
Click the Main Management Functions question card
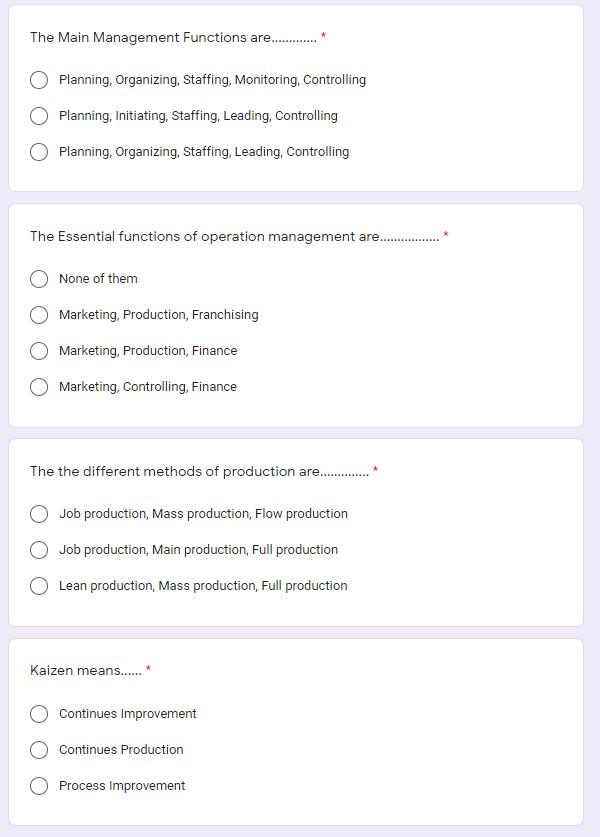coord(450,100)
